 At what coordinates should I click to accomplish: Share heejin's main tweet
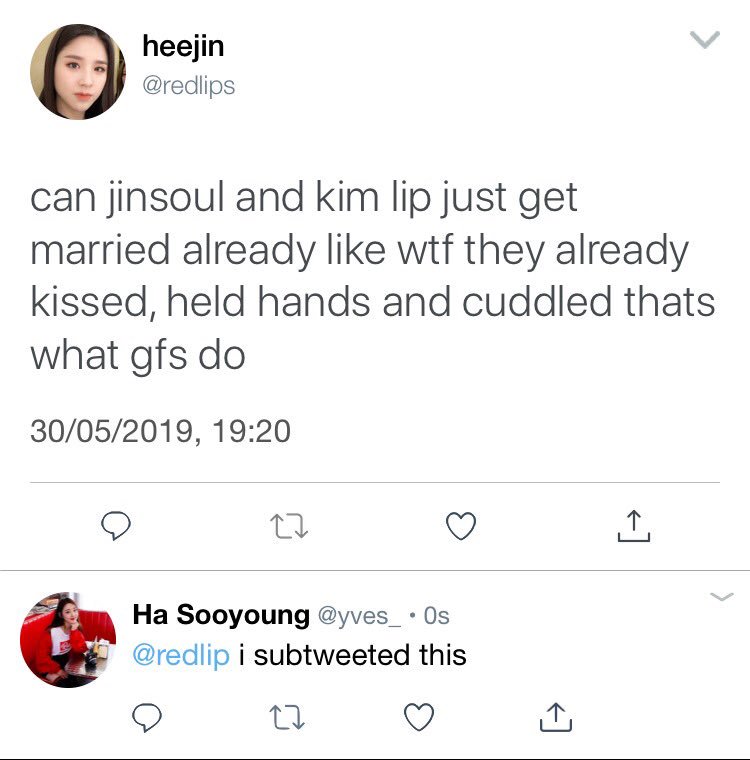click(x=634, y=526)
